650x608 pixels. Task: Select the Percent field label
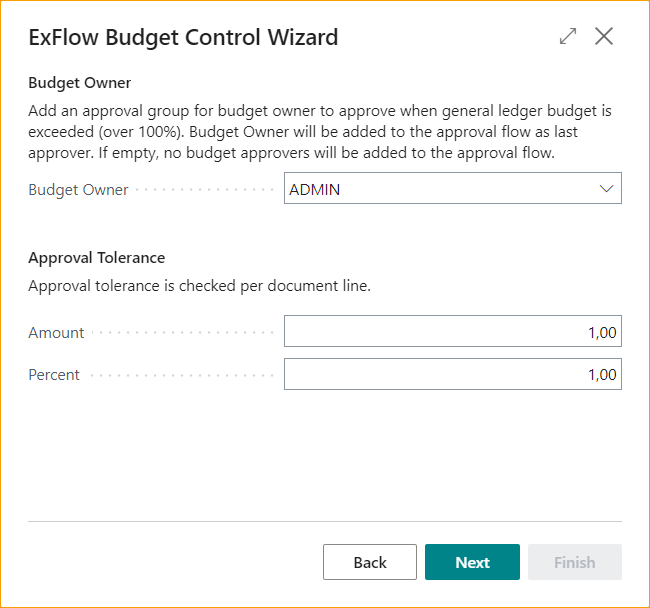(x=54, y=375)
